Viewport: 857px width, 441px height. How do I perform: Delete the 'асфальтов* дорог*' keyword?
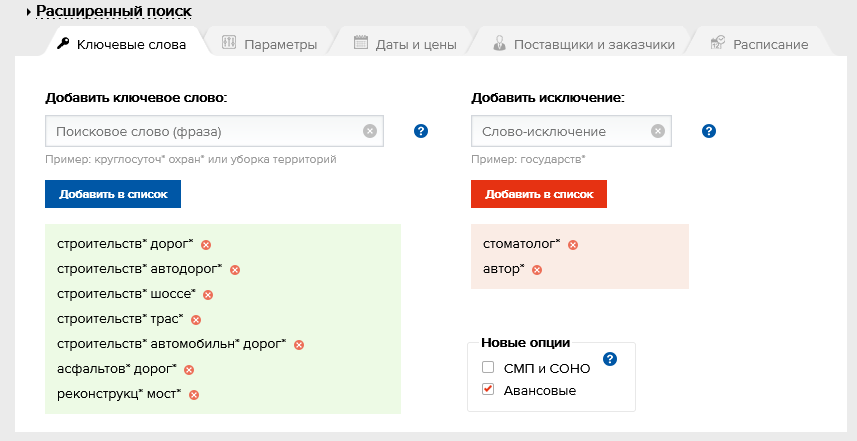188,370
